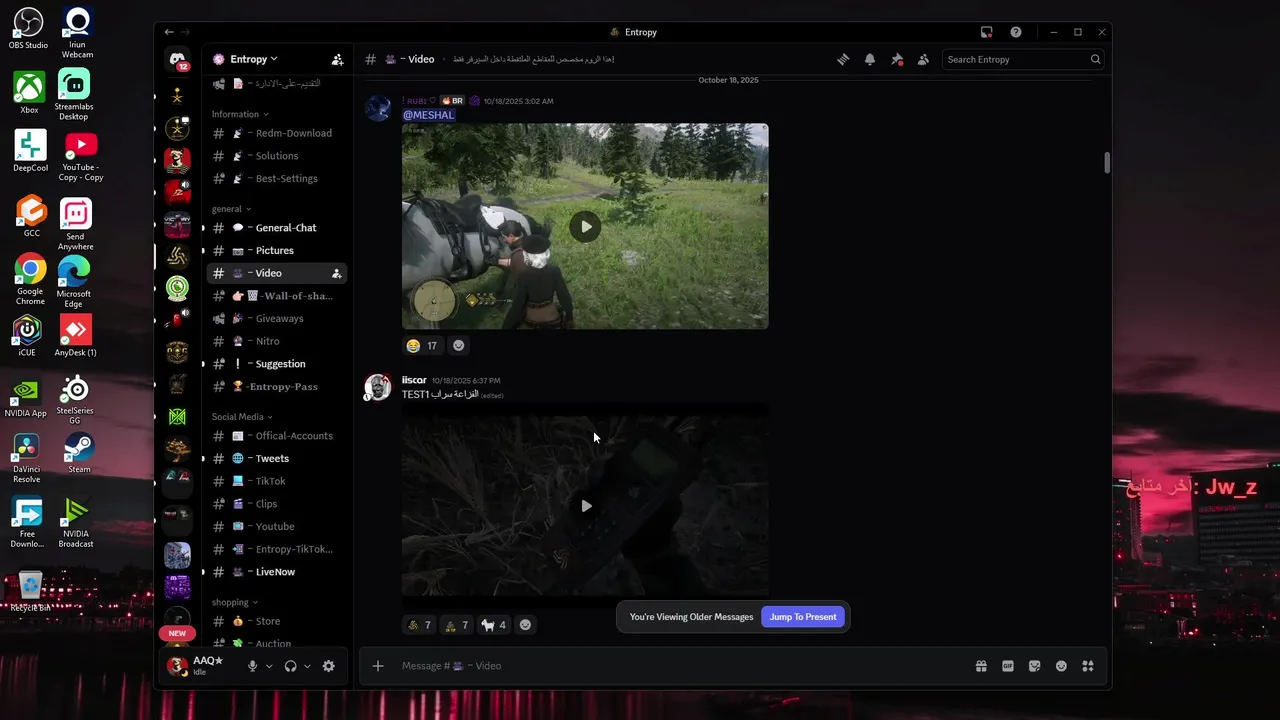This screenshot has height=720, width=1280.
Task: Open the TikTok channel
Action: tap(277, 481)
